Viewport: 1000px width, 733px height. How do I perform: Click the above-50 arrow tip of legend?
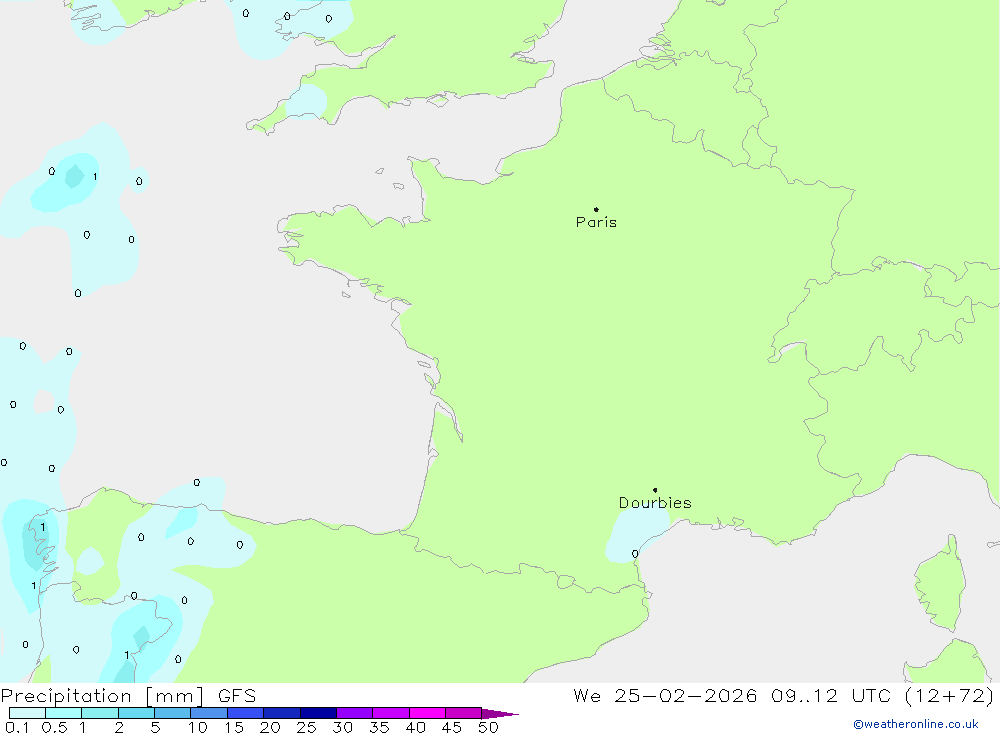(500, 714)
